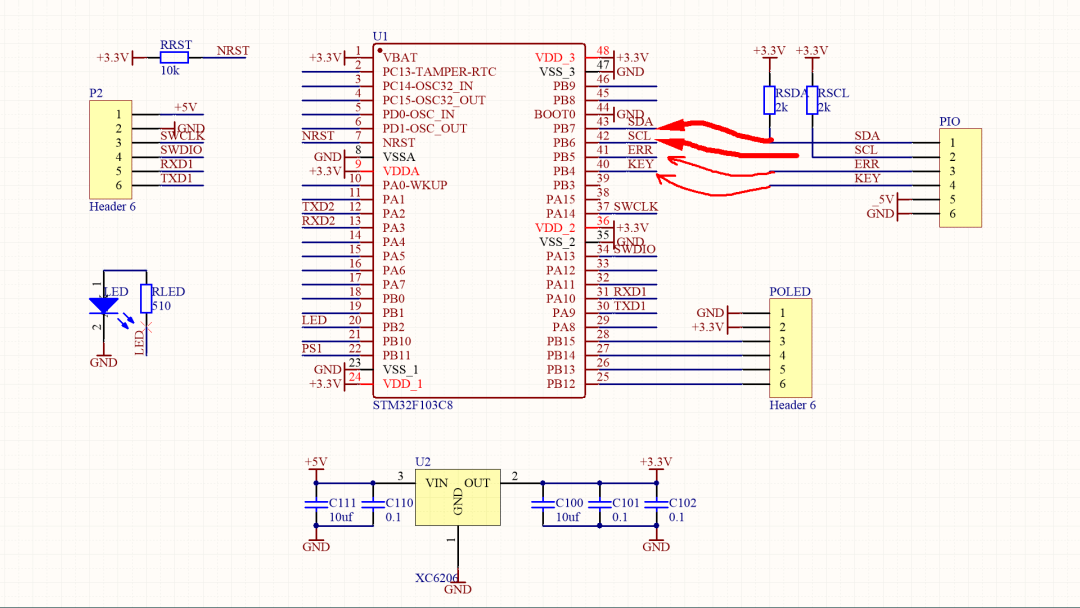Select the STM32F103C8 chip body
The height and width of the screenshot is (608, 1080).
click(x=479, y=220)
